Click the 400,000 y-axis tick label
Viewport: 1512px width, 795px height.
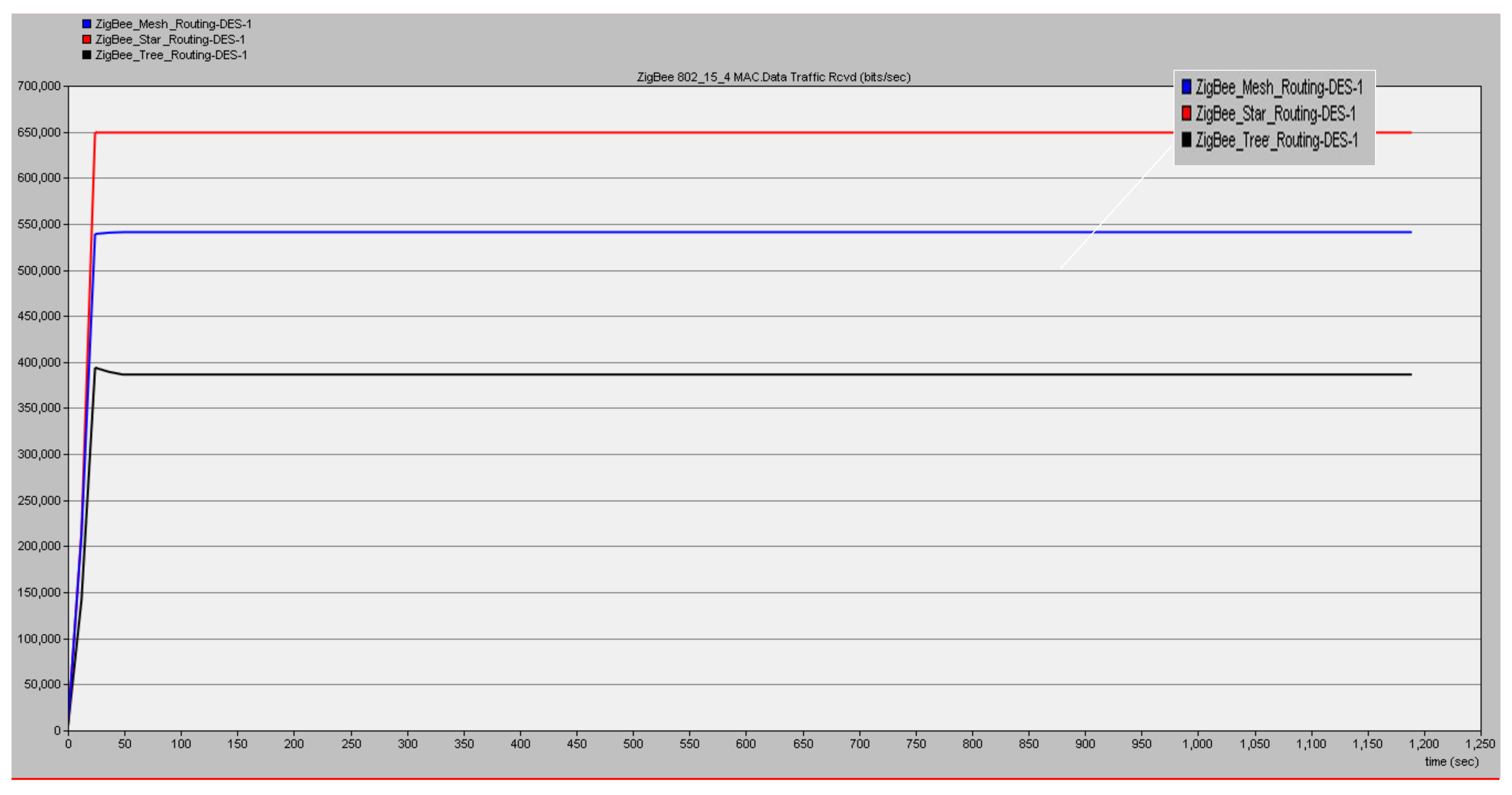click(x=39, y=362)
